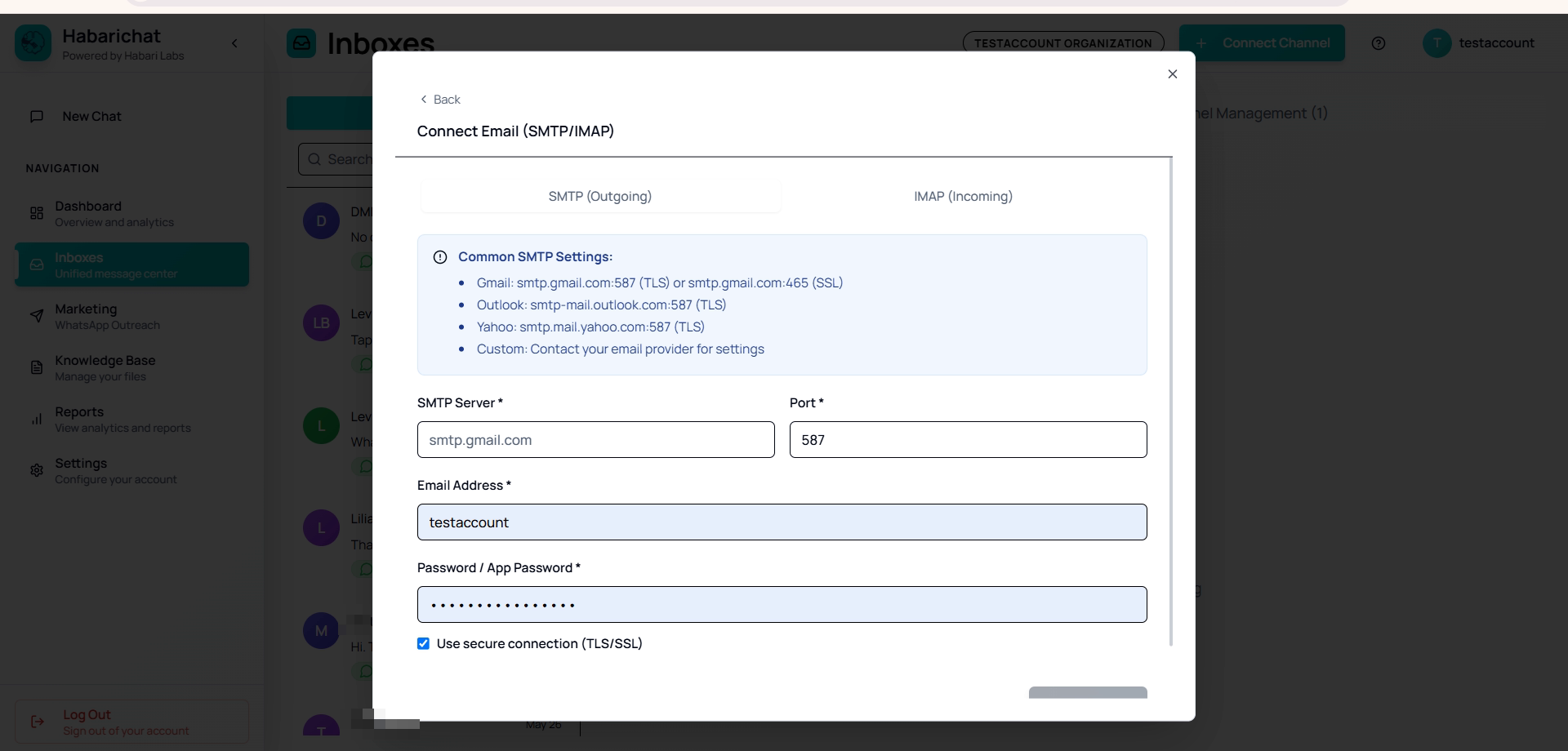Select the Inboxes mail icon in the sidebar
1568x751 pixels.
37,264
